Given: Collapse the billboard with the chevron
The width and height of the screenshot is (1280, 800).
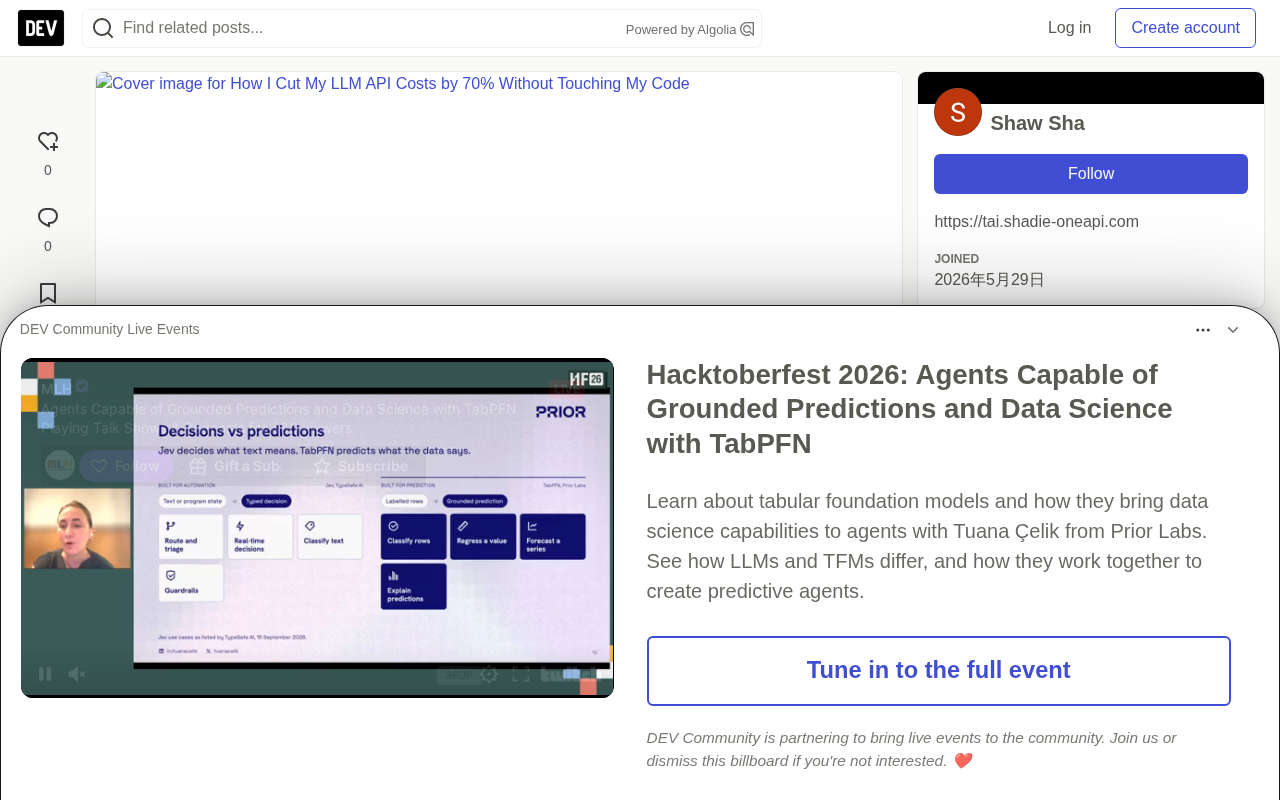Looking at the screenshot, I should coord(1233,330).
